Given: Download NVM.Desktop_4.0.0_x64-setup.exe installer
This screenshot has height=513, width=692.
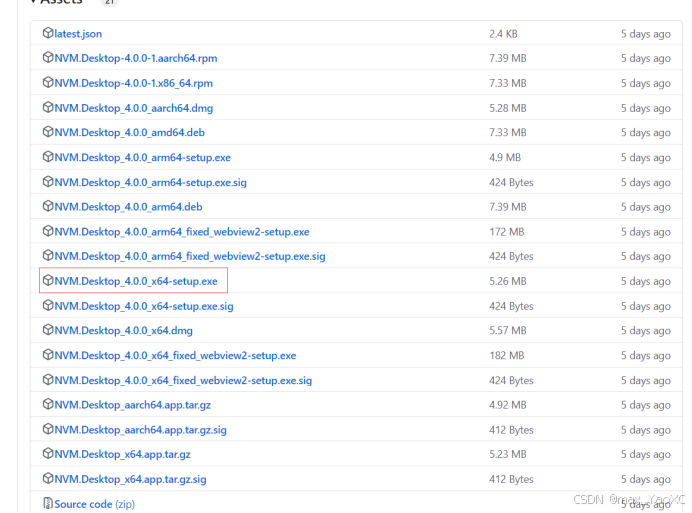Looking at the screenshot, I should [x=136, y=281].
